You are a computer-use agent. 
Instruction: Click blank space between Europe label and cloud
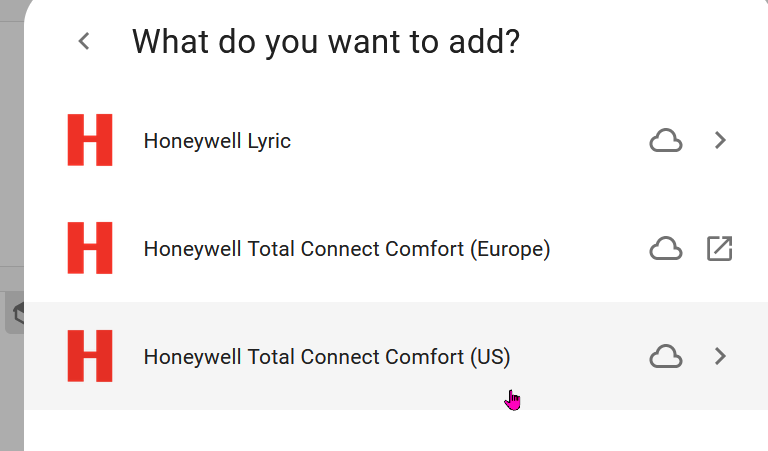(x=600, y=249)
